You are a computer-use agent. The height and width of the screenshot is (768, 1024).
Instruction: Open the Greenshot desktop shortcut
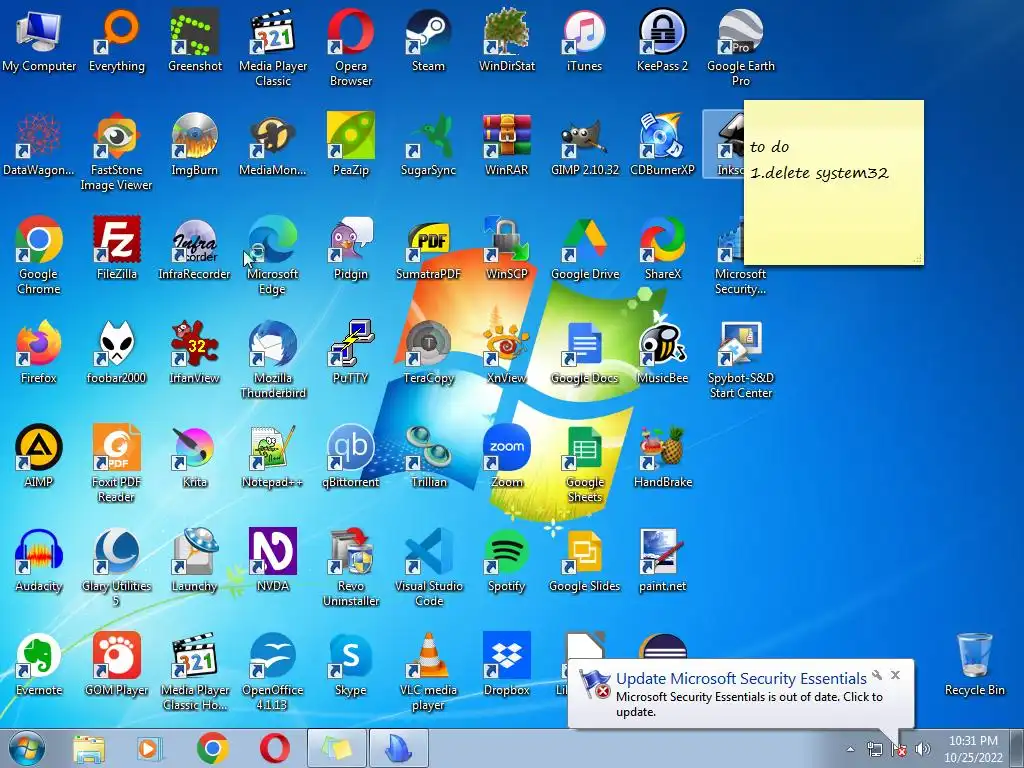195,40
